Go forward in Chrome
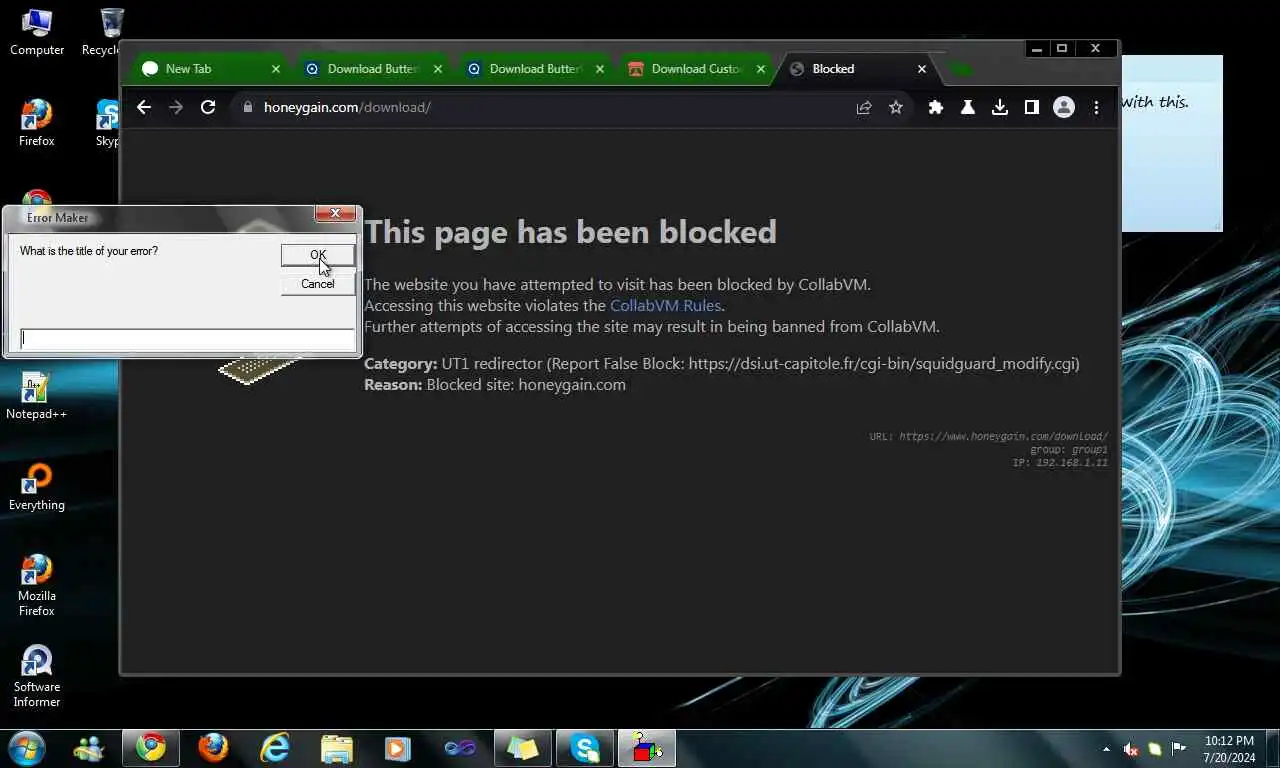 176,107
